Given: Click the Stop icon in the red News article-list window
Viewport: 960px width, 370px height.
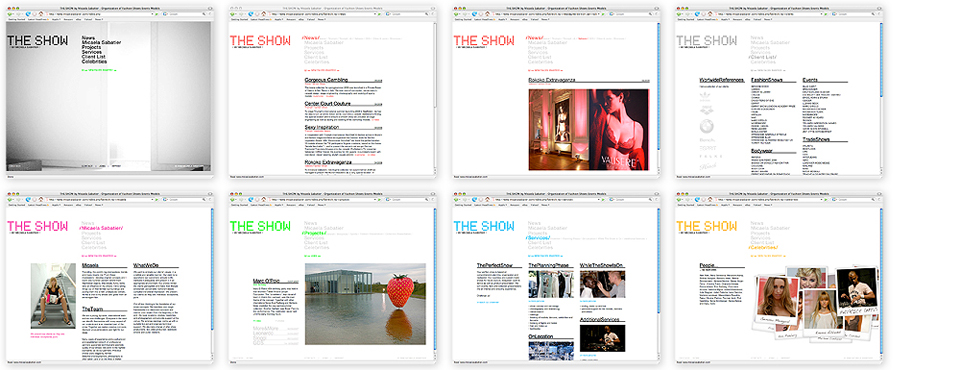Looking at the screenshot, I should click(x=257, y=14).
